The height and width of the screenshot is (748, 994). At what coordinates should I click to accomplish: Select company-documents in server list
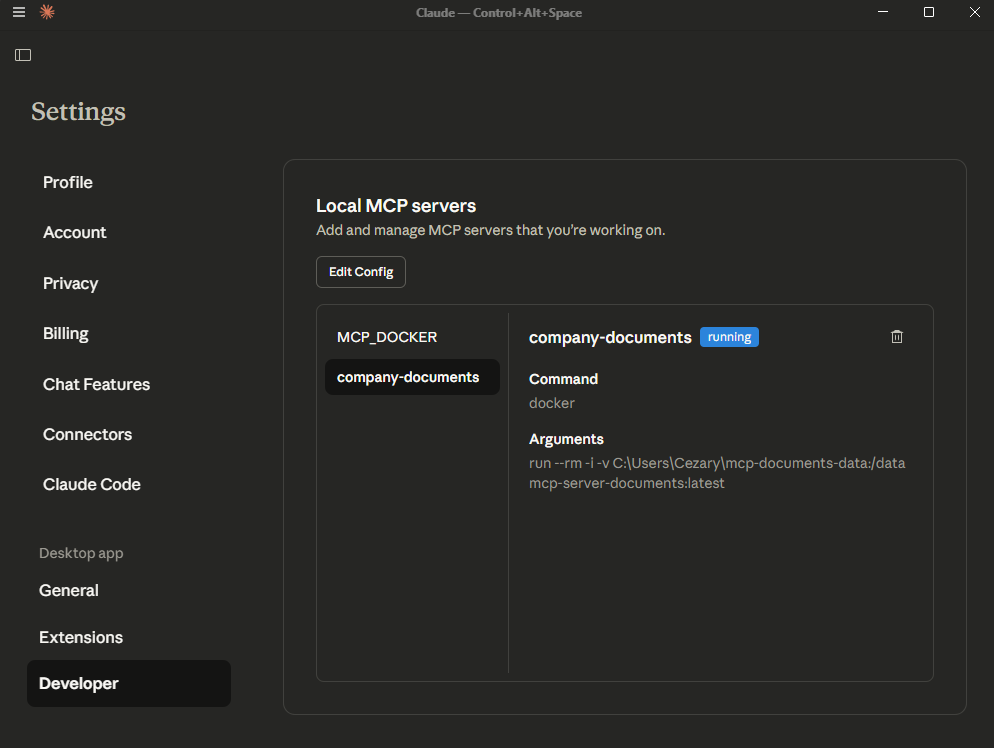(x=412, y=377)
